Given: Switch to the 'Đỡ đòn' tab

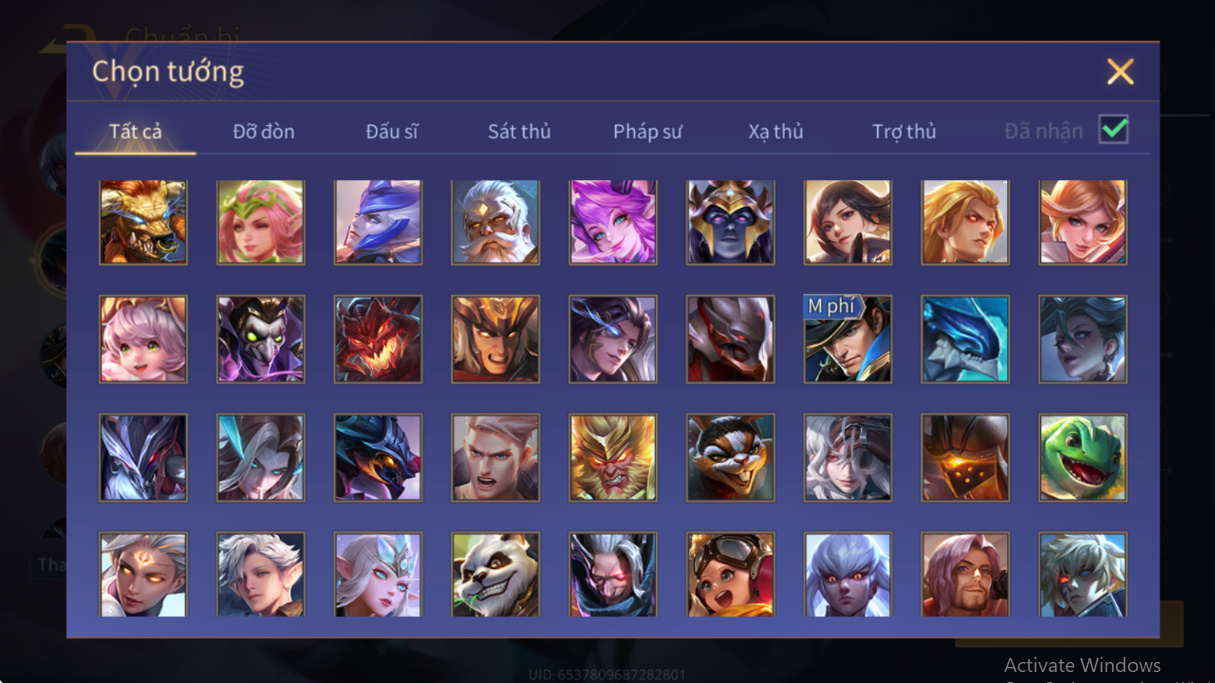Looking at the screenshot, I should (x=264, y=131).
